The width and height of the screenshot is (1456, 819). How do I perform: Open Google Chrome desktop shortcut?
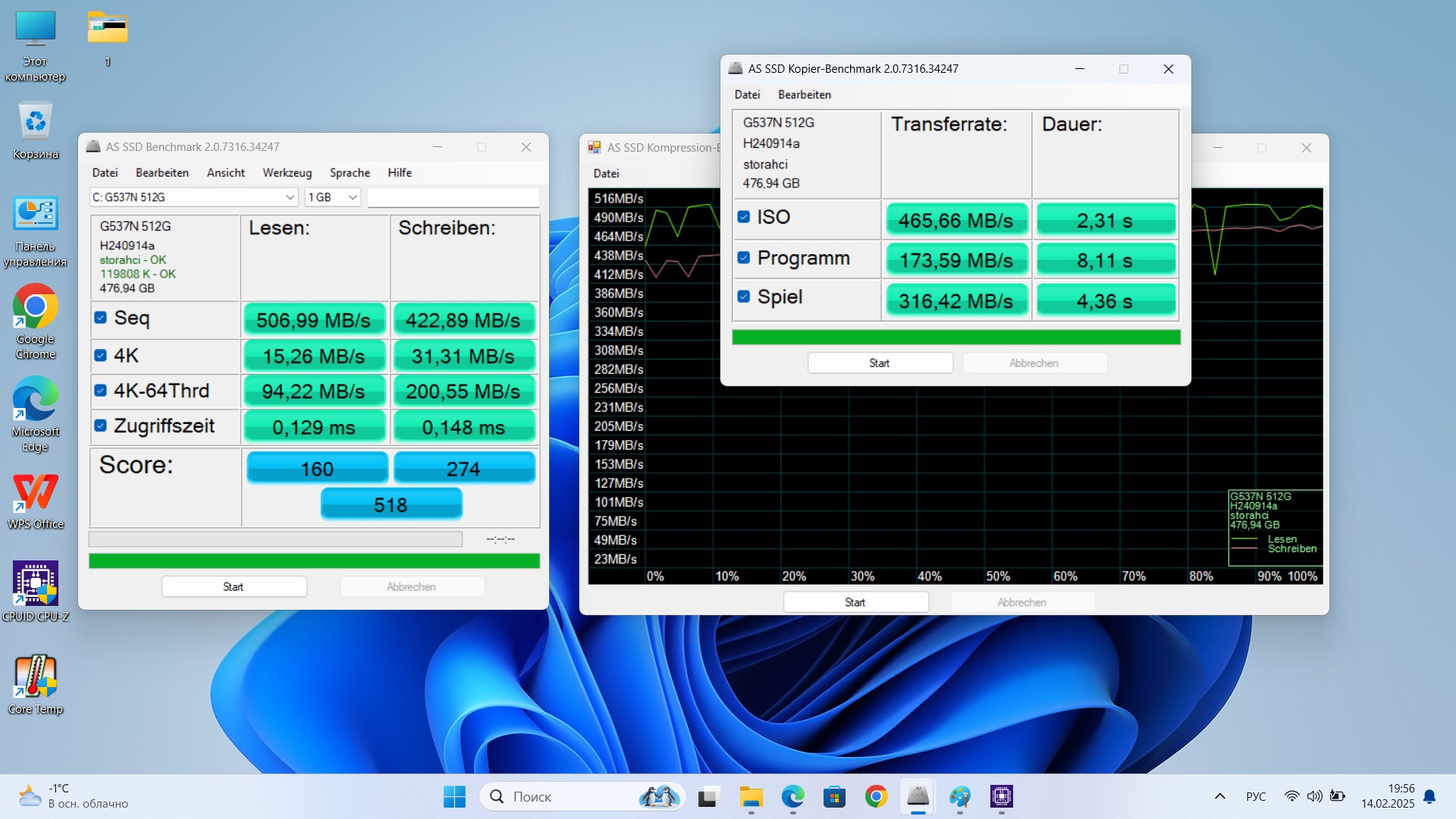(x=35, y=307)
